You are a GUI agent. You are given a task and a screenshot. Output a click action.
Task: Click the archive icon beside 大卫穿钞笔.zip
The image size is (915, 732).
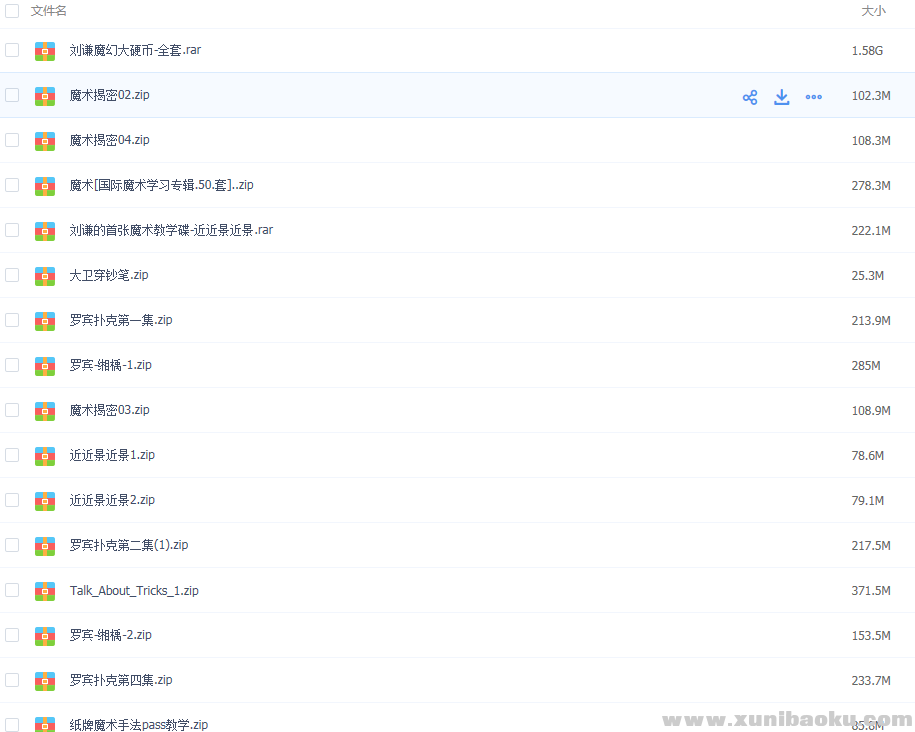point(45,275)
